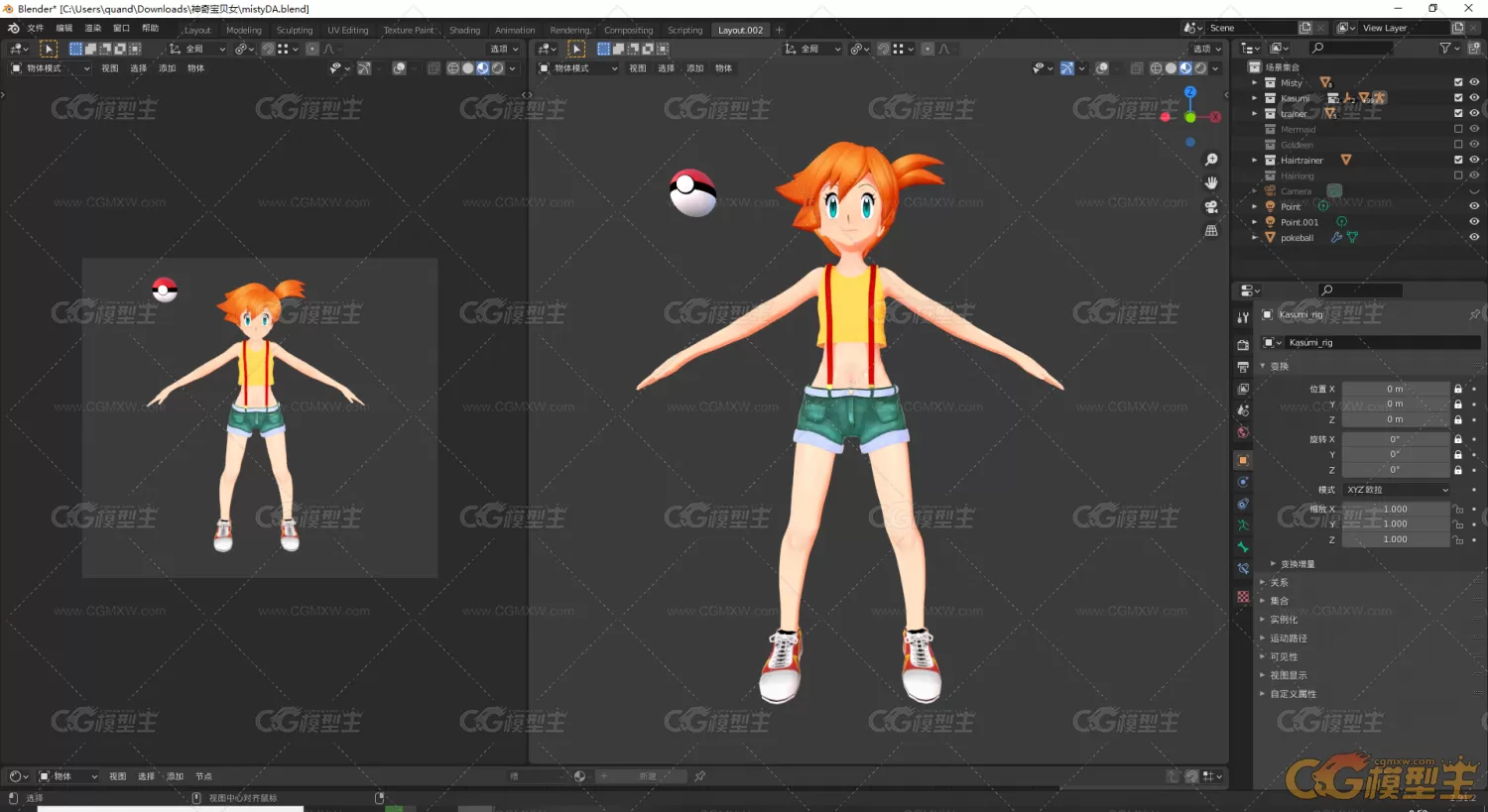1488x812 pixels.
Task: Open the 渲染 menu
Action: (x=93, y=28)
